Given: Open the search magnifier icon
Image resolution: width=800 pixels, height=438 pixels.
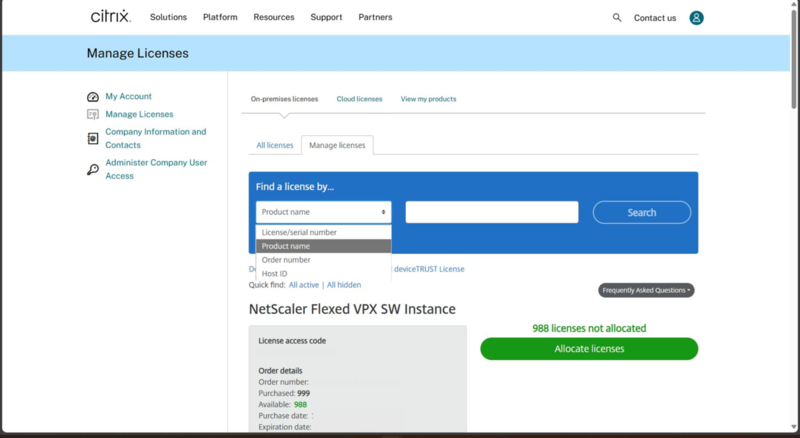Looking at the screenshot, I should pos(617,17).
